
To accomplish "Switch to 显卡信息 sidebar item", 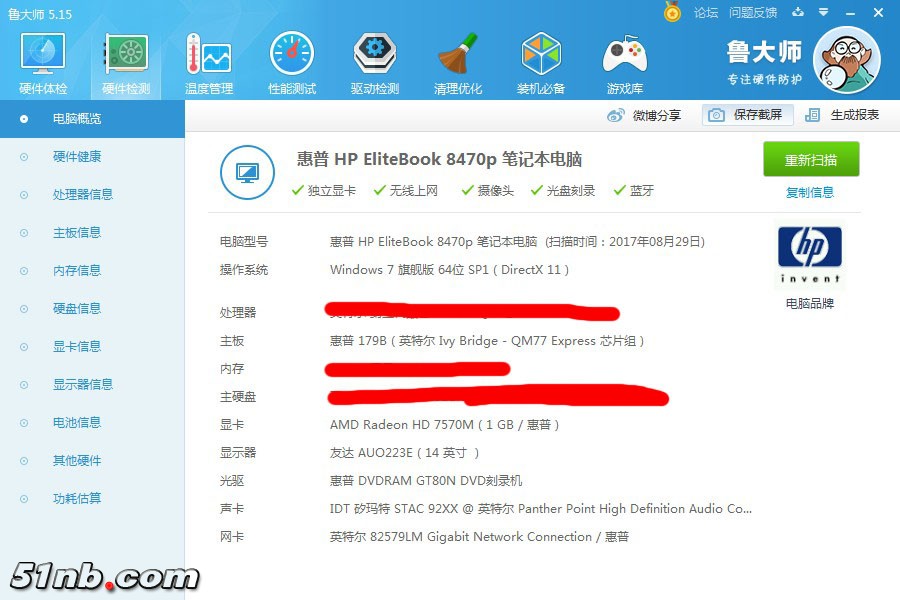I will [76, 347].
